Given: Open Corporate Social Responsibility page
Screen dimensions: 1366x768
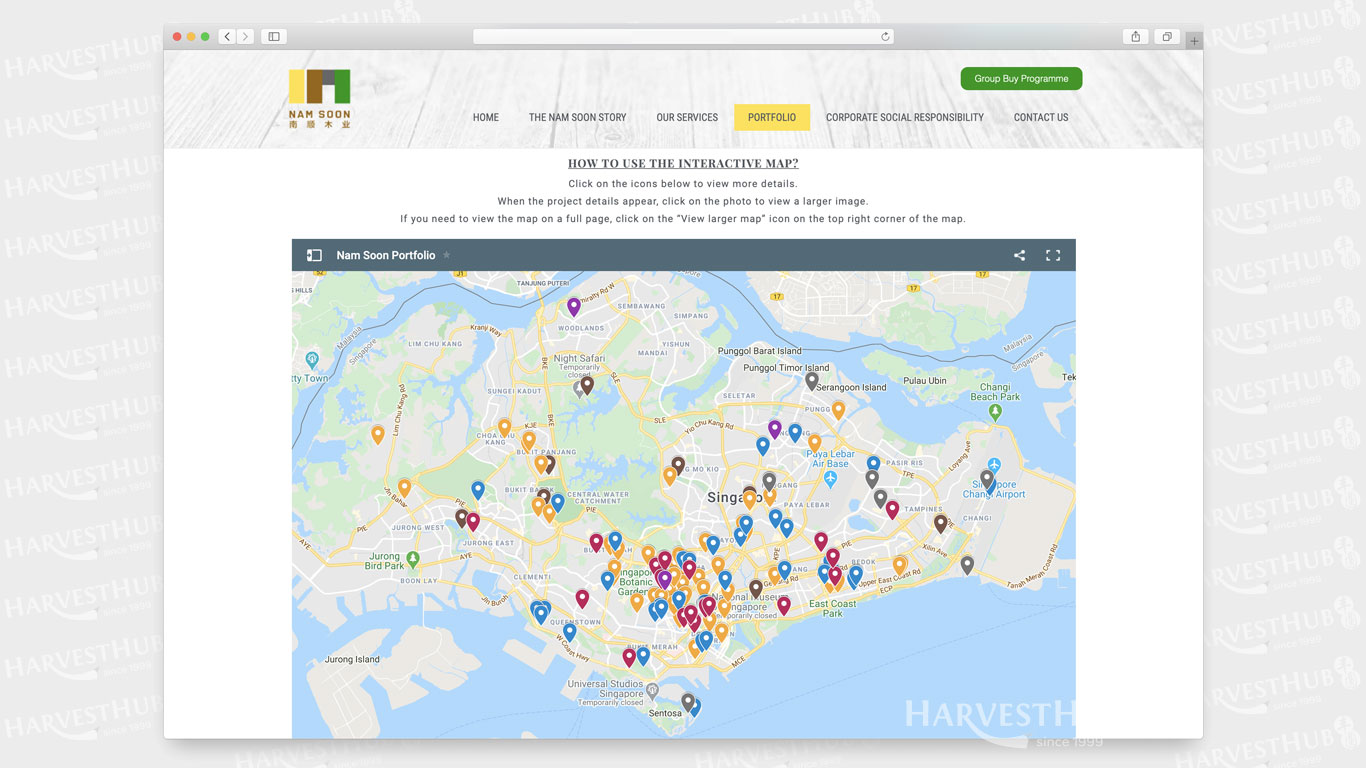Looking at the screenshot, I should [x=904, y=117].
